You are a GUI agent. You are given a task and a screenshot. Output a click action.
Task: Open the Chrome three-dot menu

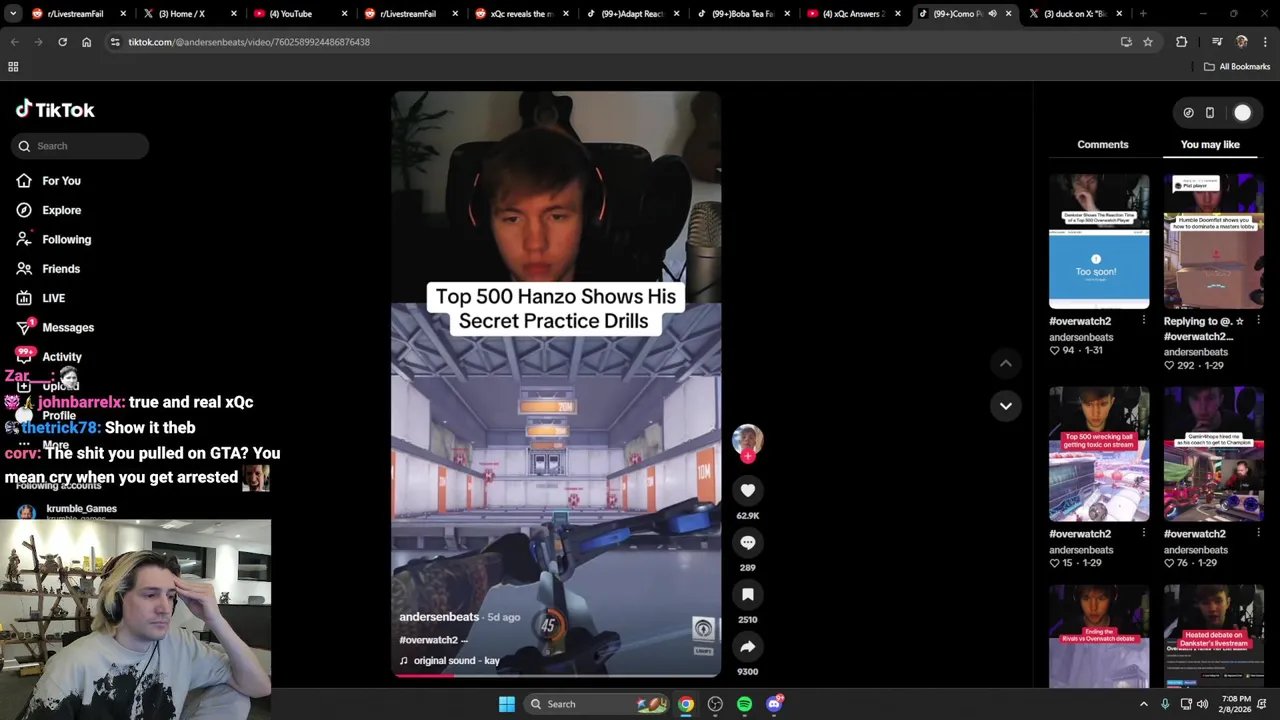tap(1265, 42)
